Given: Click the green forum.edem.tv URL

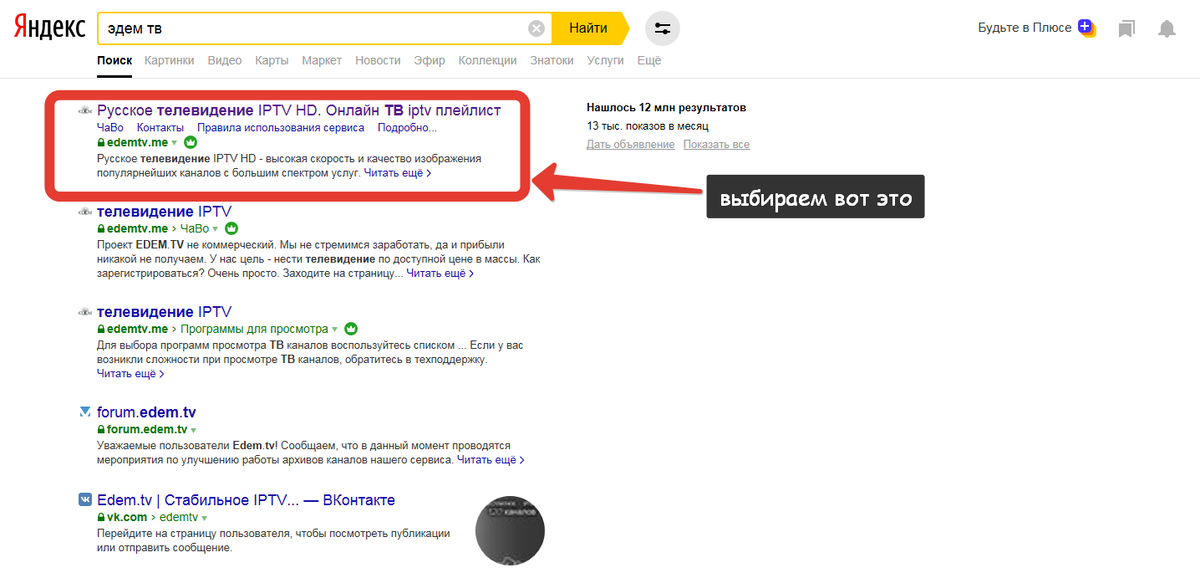Looking at the screenshot, I should click(x=147, y=430).
